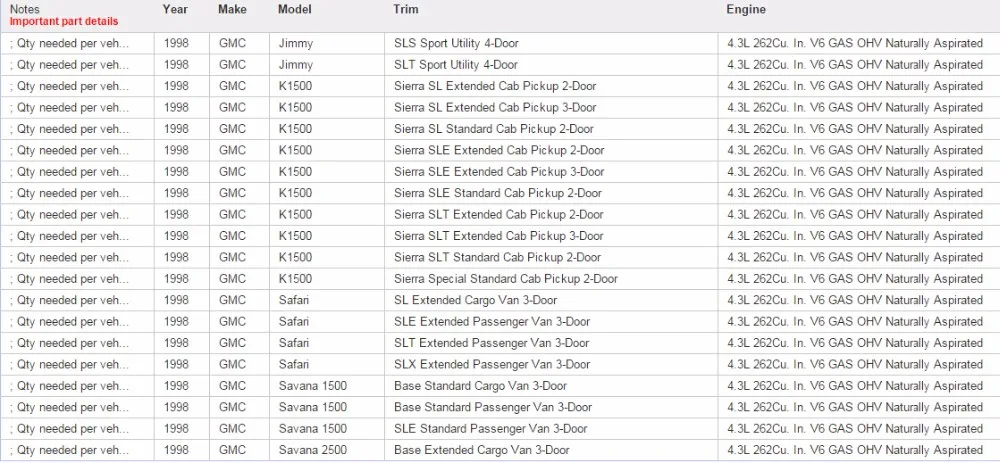Click Sierra SLT Standard Cab Pickup 2-Door
This screenshot has height=463, width=1000.
pos(497,258)
